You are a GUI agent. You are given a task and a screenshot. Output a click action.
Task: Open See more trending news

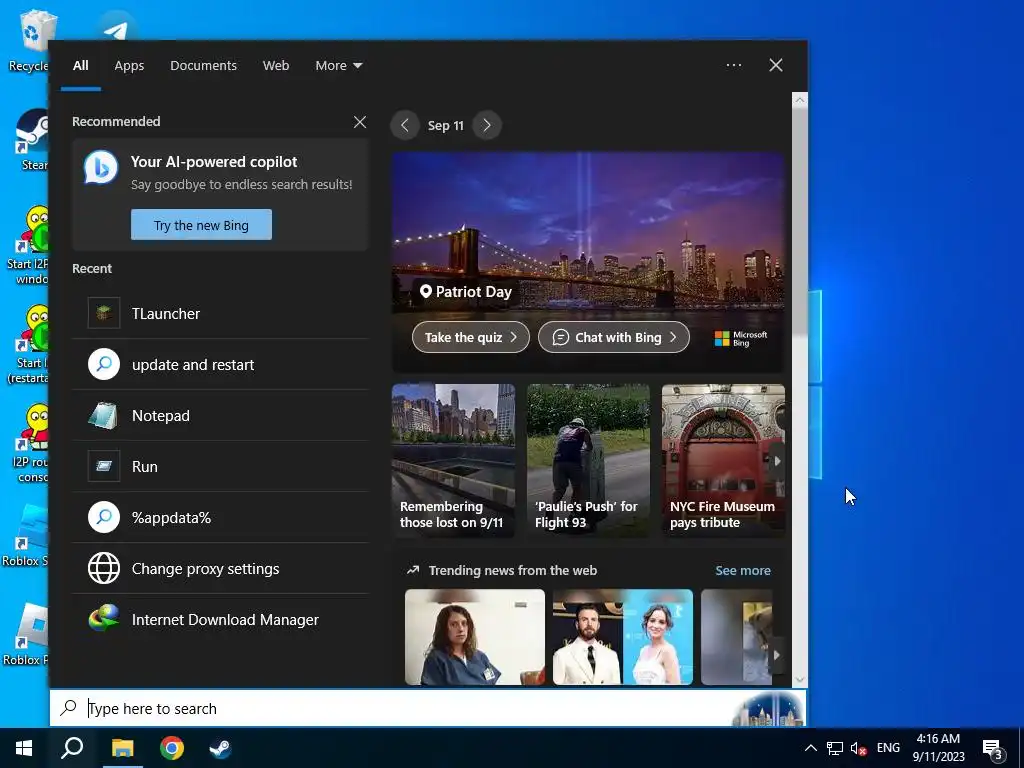coord(743,571)
